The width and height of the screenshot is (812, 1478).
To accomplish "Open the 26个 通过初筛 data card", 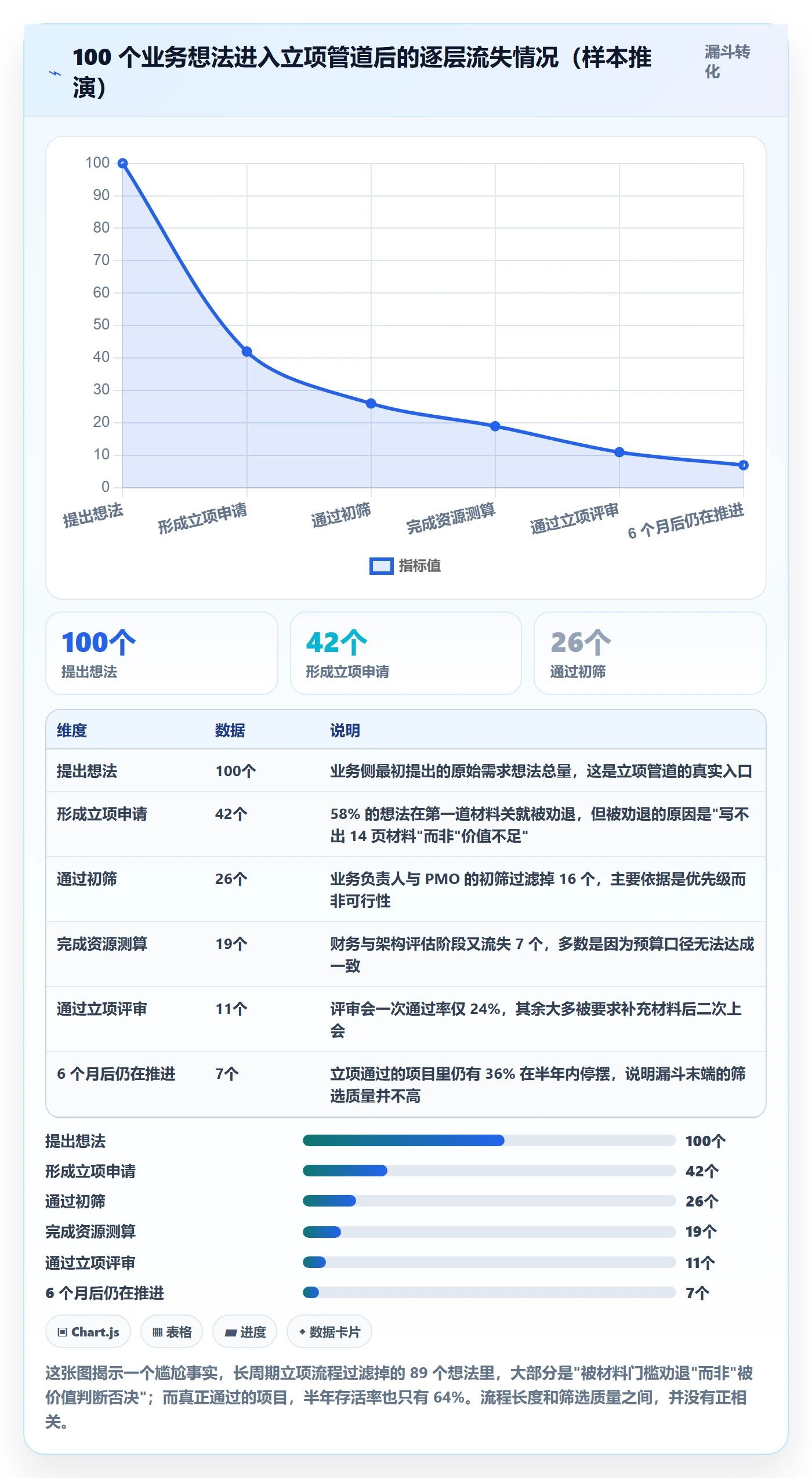I will 650,653.
